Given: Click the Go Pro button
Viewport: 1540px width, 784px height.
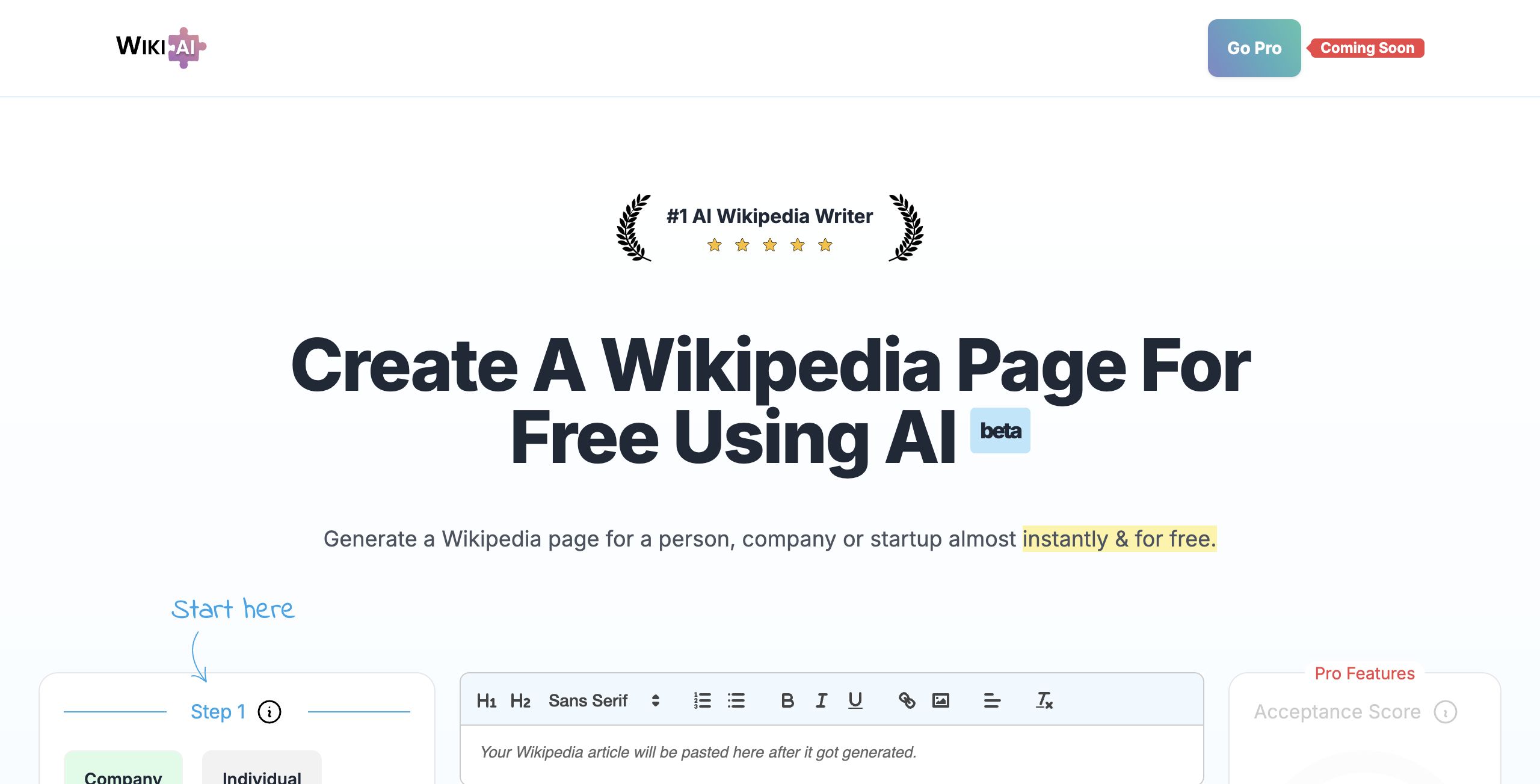Looking at the screenshot, I should (x=1254, y=48).
